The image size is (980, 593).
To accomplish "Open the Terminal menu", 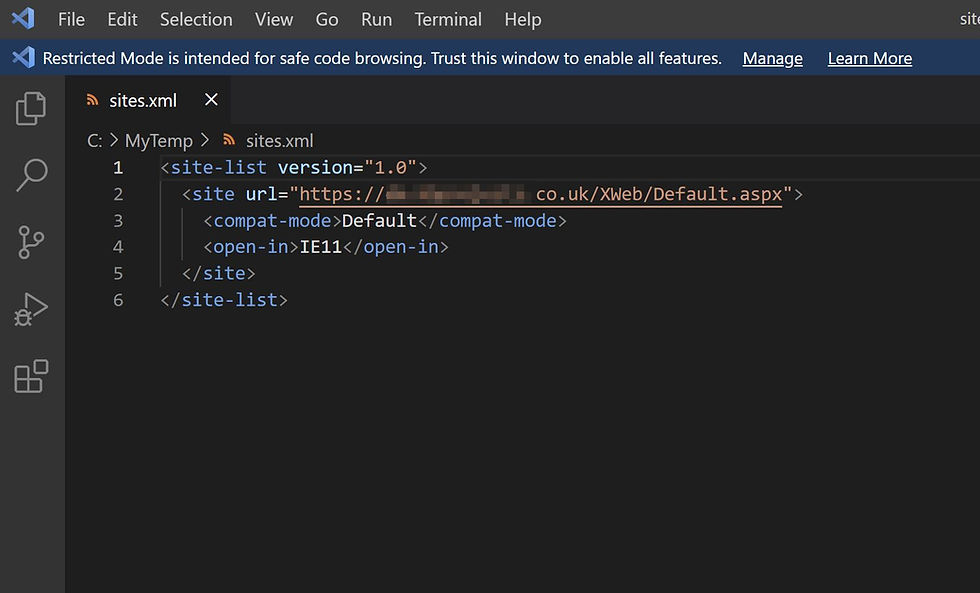I will [448, 19].
